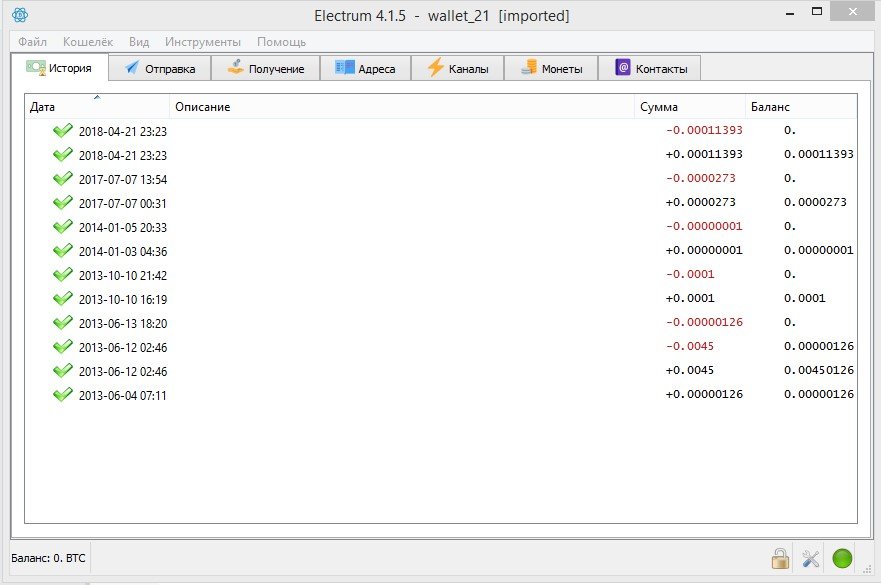This screenshot has width=881, height=585.
Task: Click the +0.0001 amount value
Action: pyautogui.click(x=690, y=298)
